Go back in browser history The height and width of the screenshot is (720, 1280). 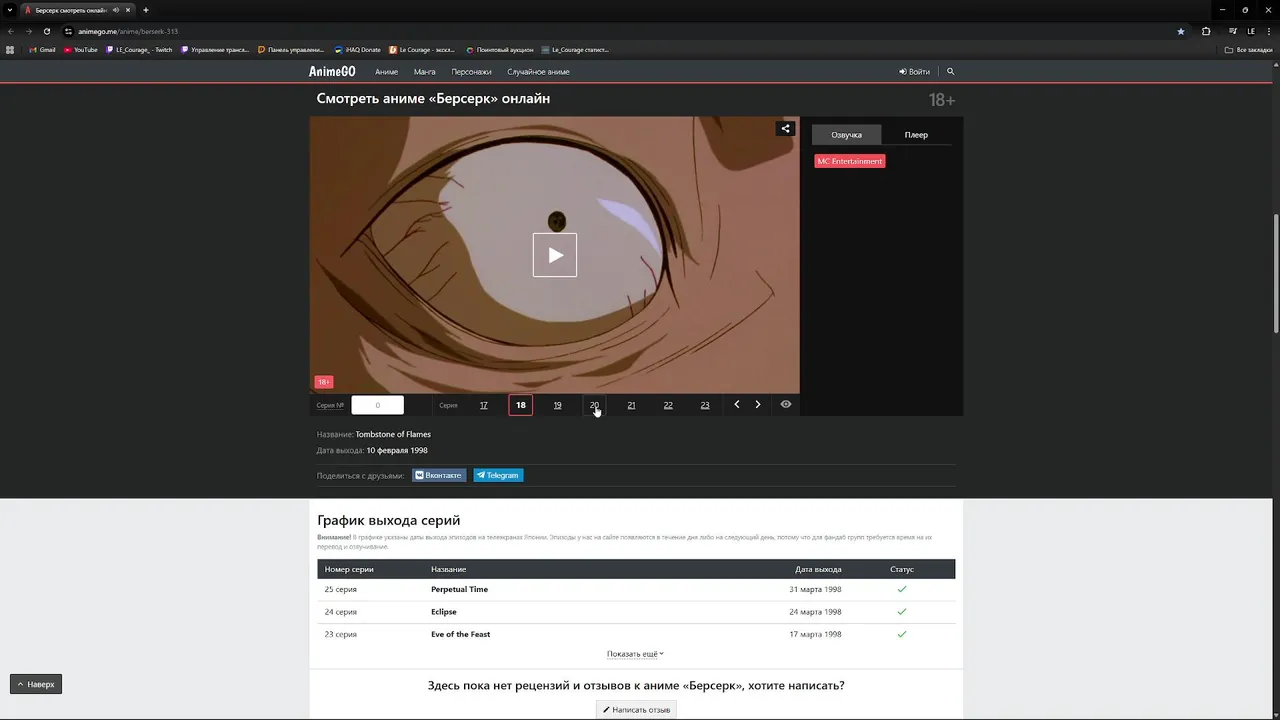tap(11, 31)
